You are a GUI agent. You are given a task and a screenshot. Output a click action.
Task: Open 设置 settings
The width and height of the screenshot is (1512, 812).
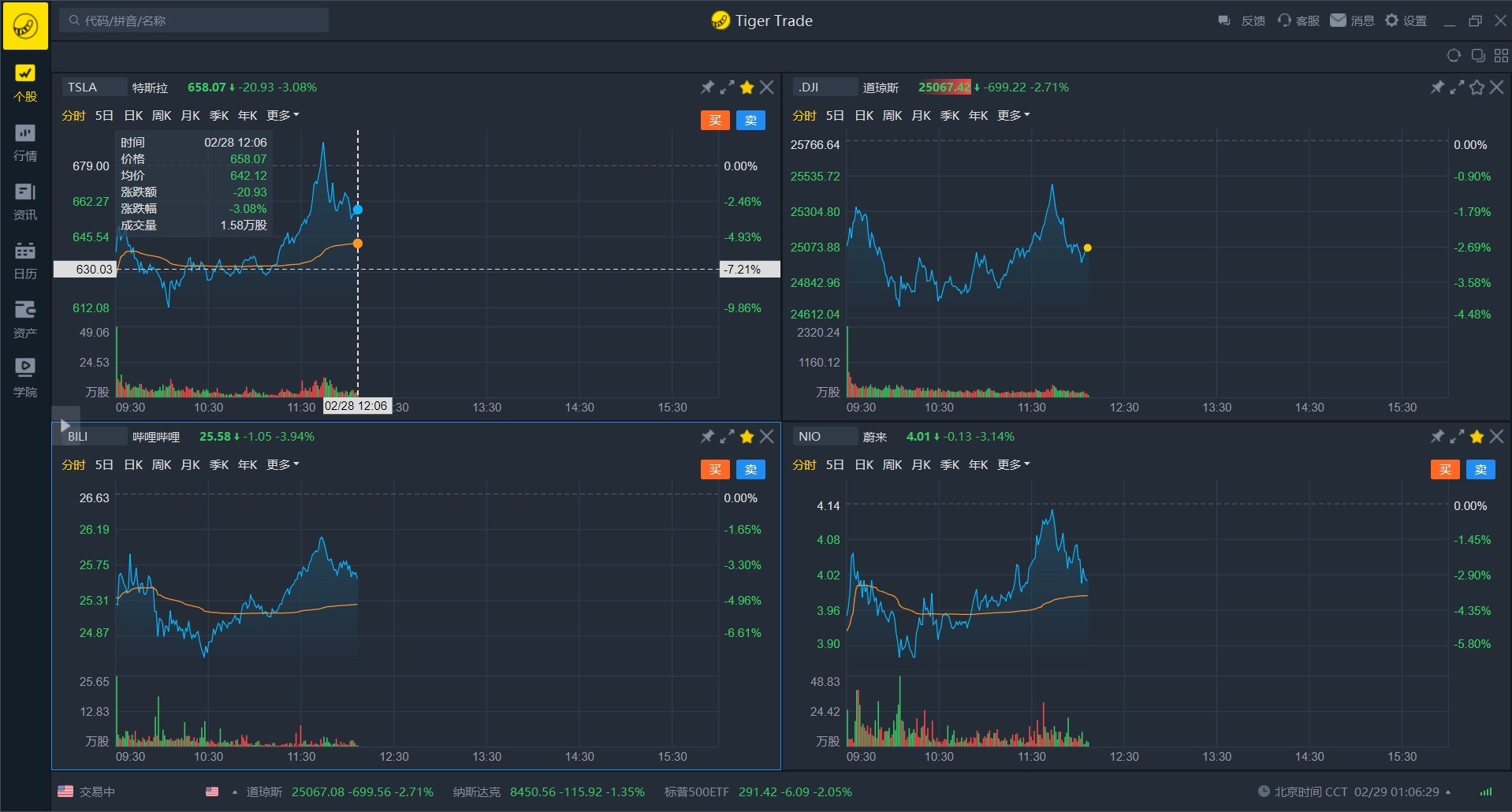(1406, 20)
